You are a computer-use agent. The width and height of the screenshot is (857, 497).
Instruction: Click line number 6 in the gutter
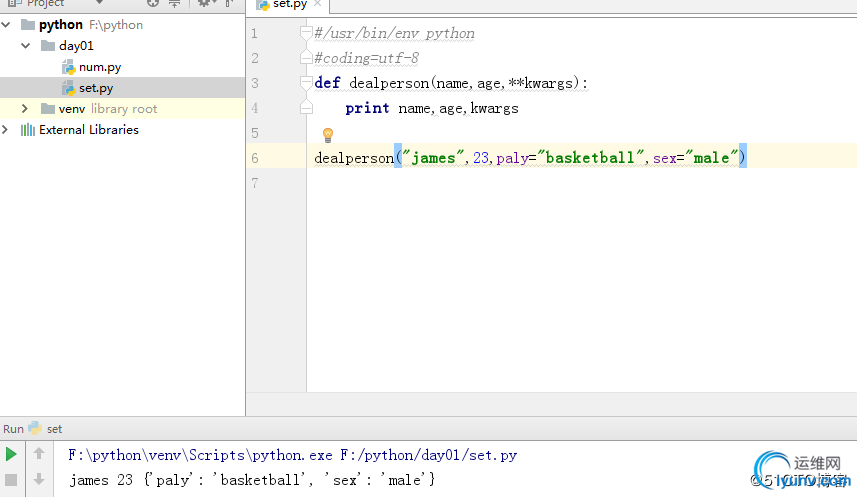(x=255, y=158)
